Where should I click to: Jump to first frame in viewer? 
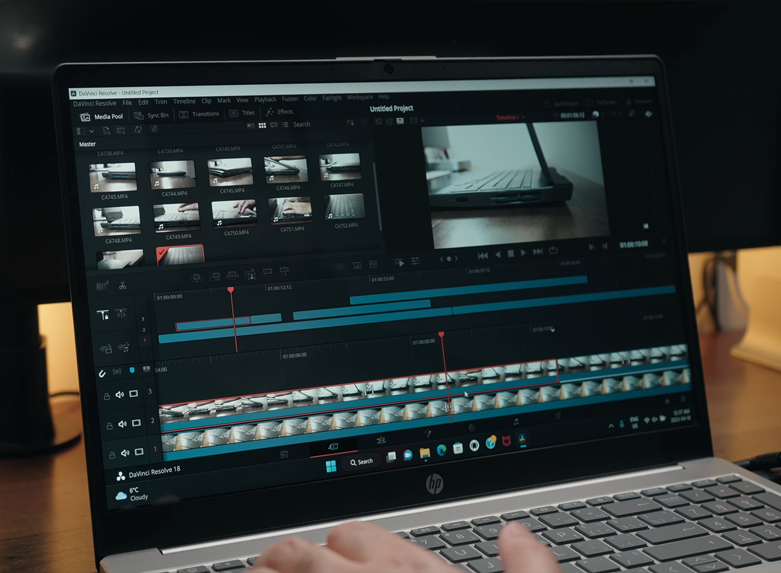click(x=483, y=256)
